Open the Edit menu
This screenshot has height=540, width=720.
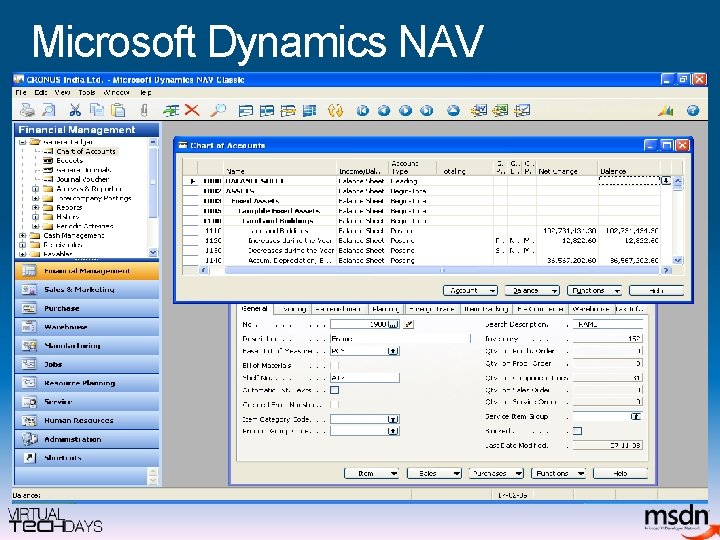click(41, 92)
